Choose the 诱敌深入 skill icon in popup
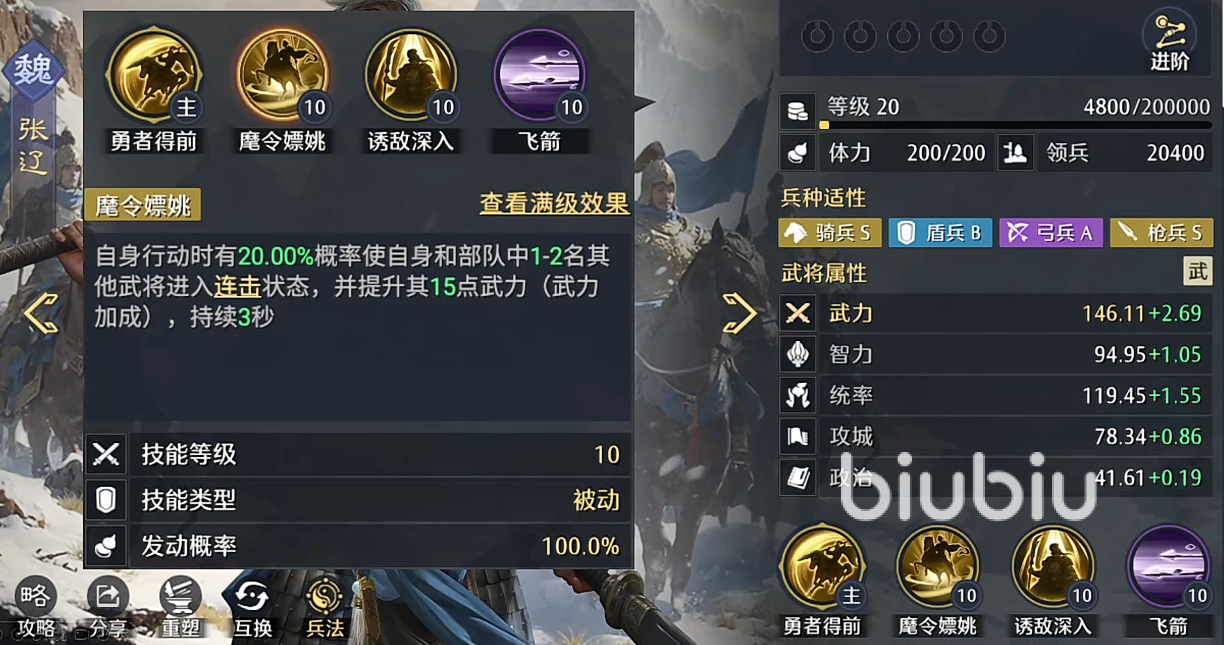The width and height of the screenshot is (1224, 645). 411,75
